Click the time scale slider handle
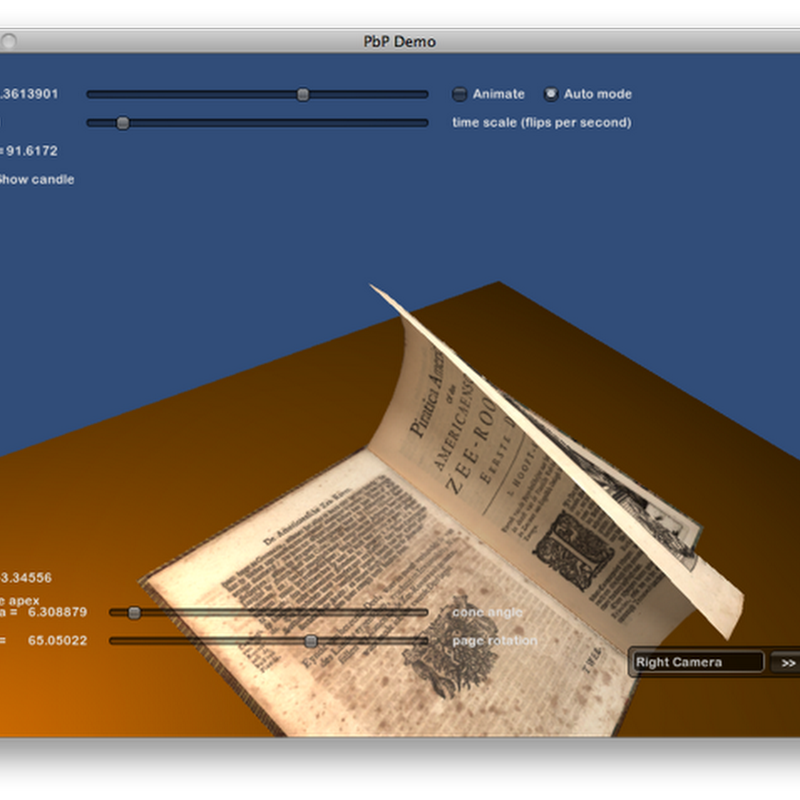The image size is (800, 800). [122, 123]
